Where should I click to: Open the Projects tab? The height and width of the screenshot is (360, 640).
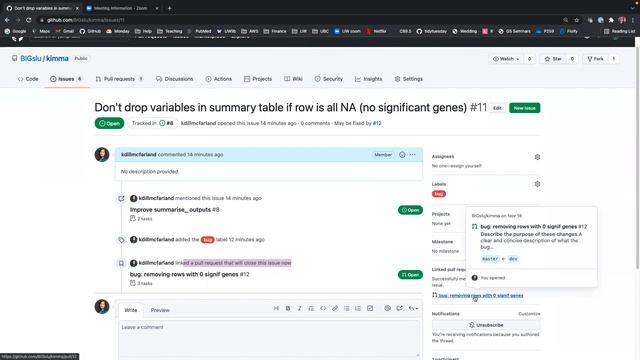pos(258,79)
